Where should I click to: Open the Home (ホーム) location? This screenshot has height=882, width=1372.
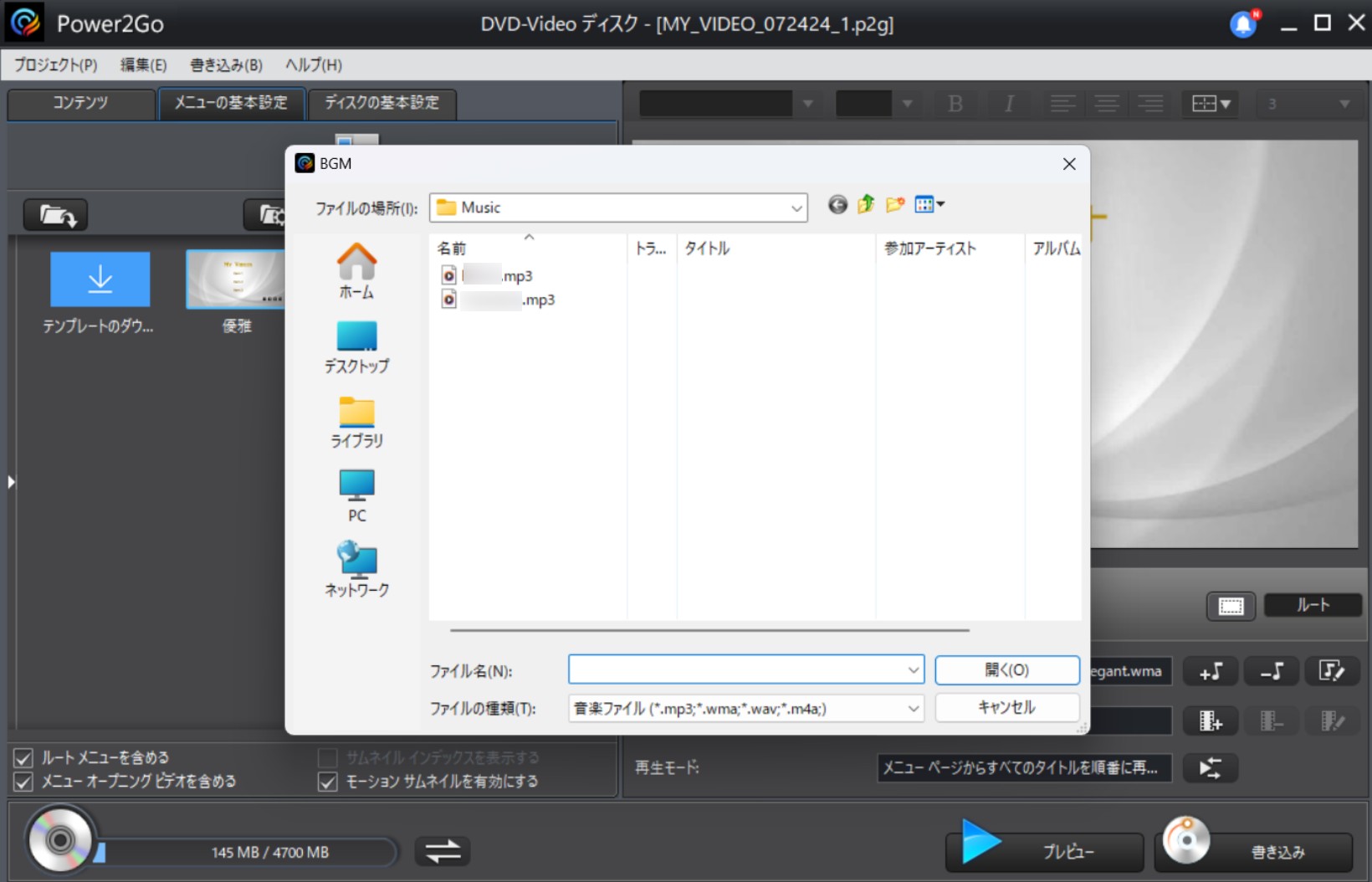click(x=356, y=271)
